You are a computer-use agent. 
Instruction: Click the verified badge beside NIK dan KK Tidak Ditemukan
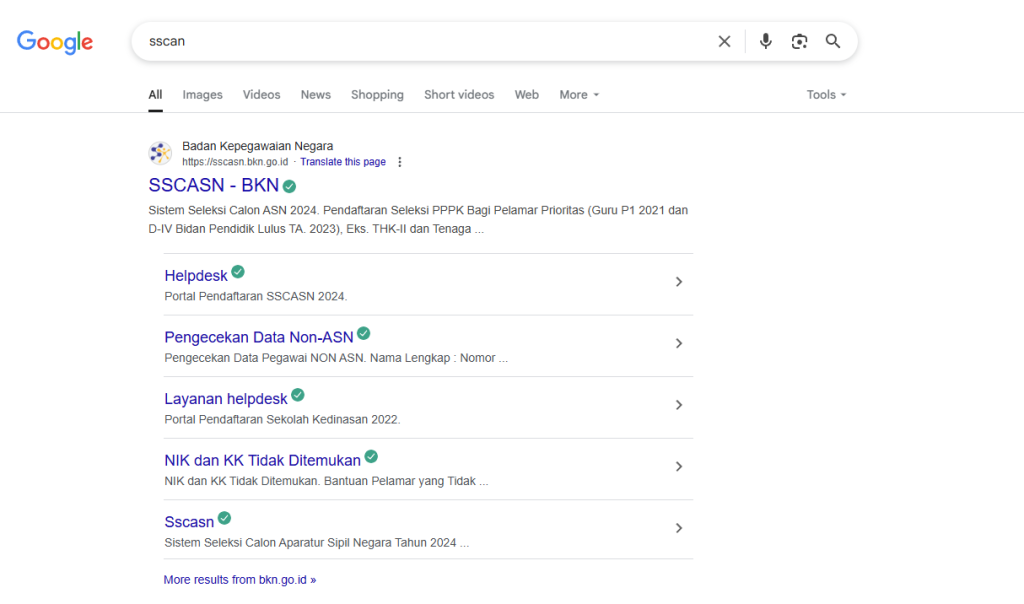(x=371, y=456)
